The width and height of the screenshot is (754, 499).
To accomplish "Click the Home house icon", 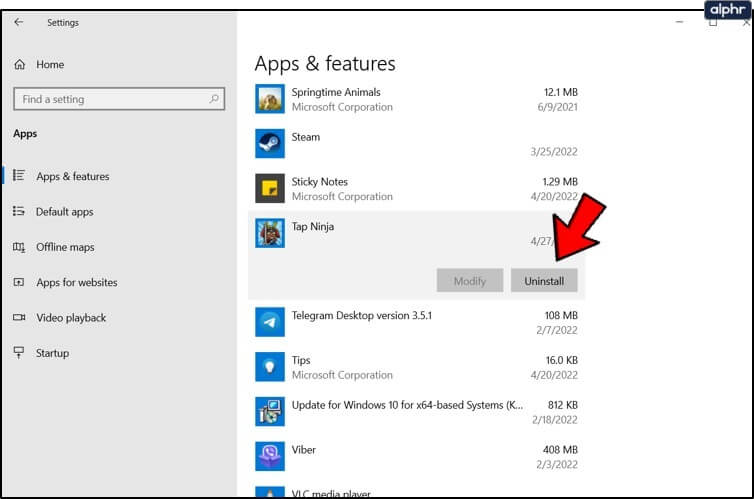I will click(x=20, y=64).
